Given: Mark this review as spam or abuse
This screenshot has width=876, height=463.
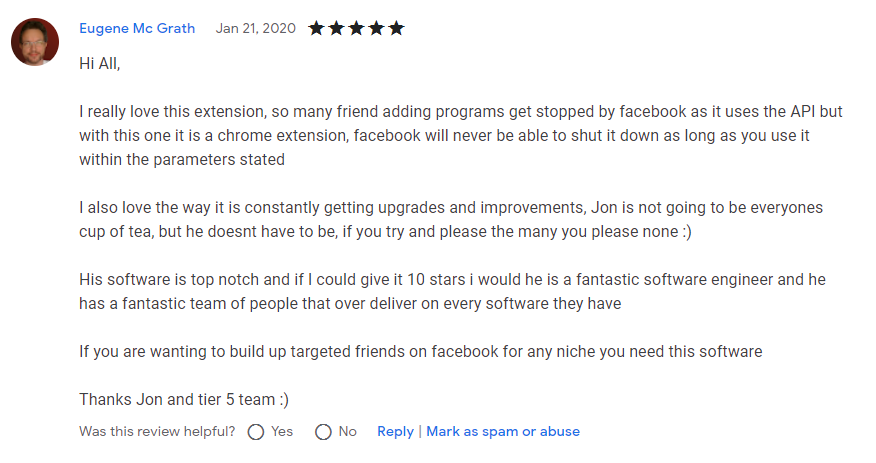Looking at the screenshot, I should [503, 432].
